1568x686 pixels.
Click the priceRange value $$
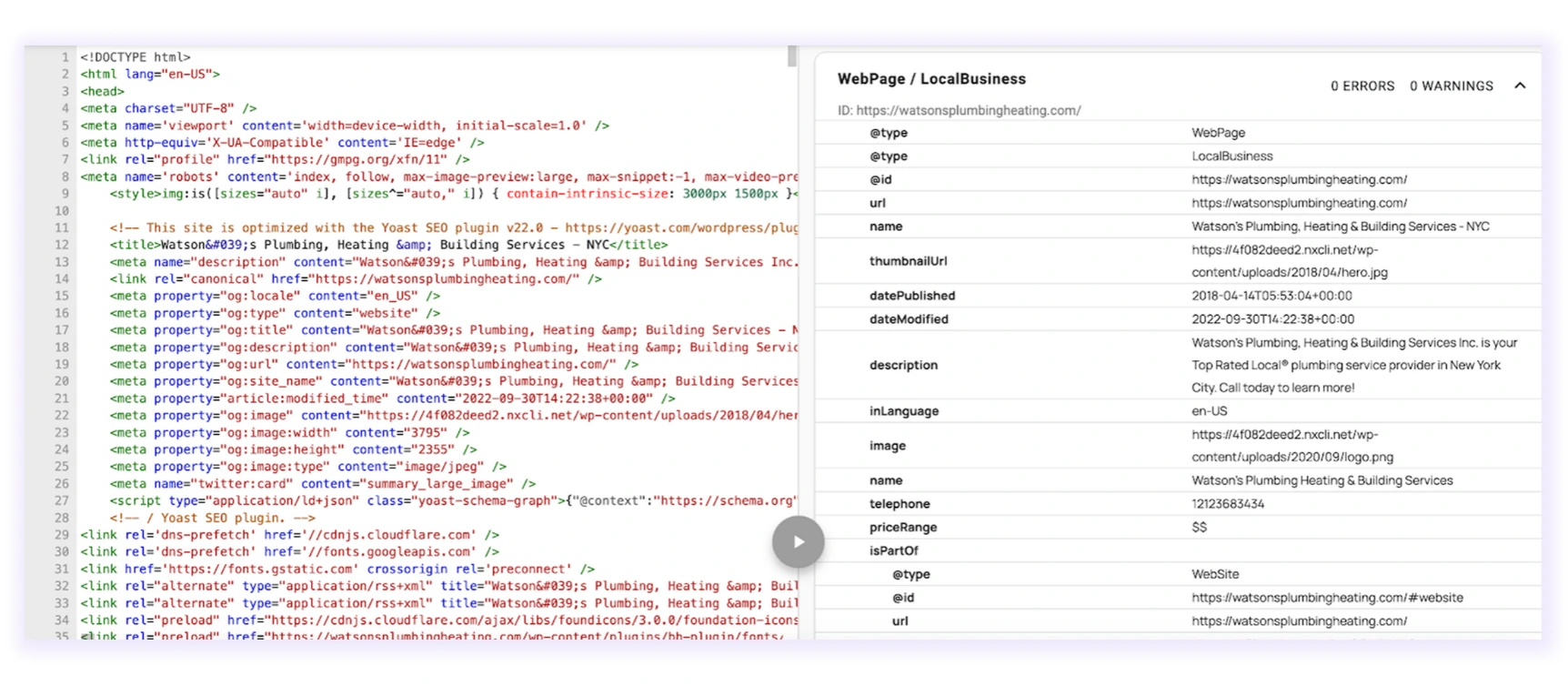1200,528
